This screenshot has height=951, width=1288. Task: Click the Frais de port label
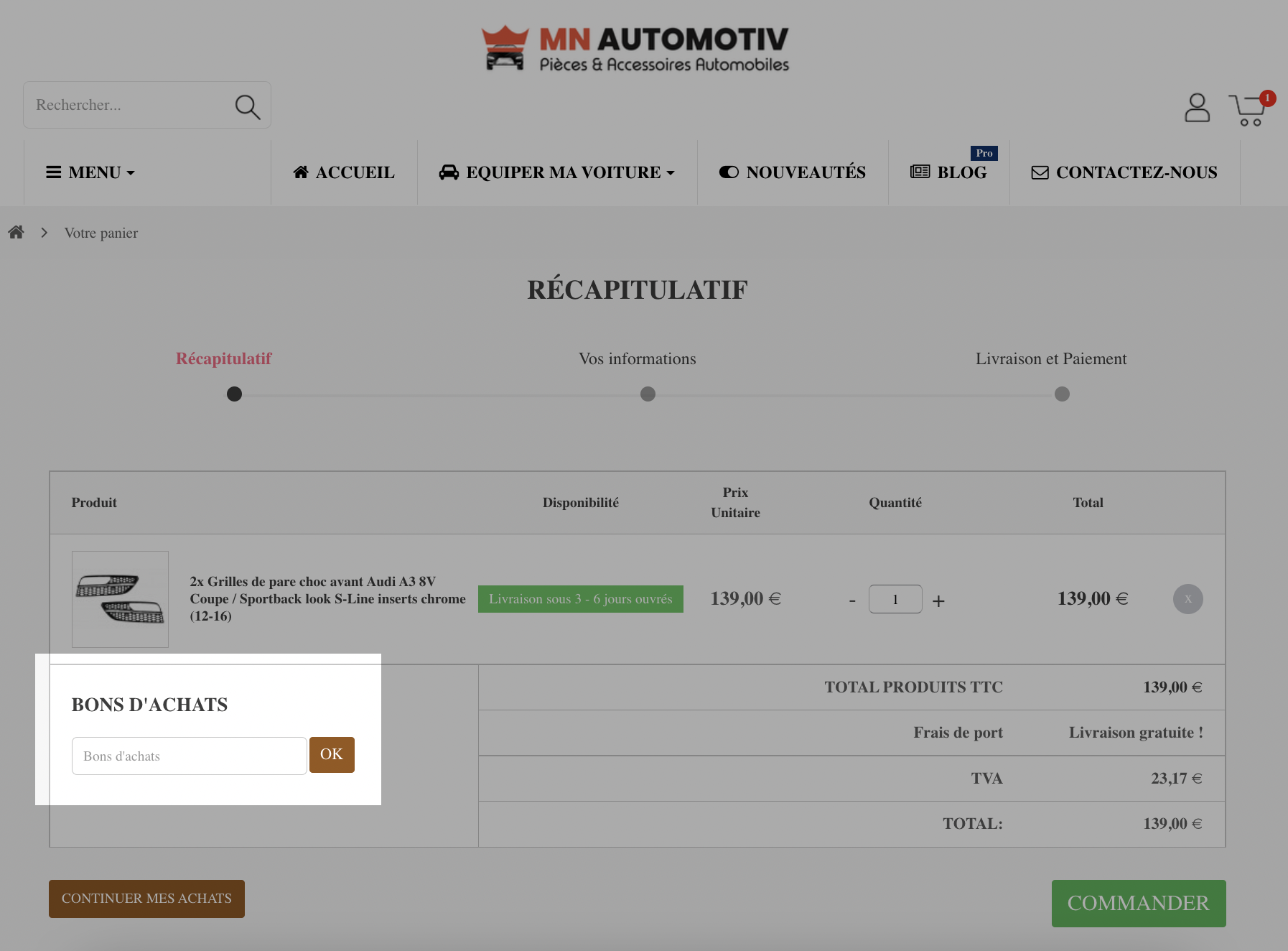(958, 733)
